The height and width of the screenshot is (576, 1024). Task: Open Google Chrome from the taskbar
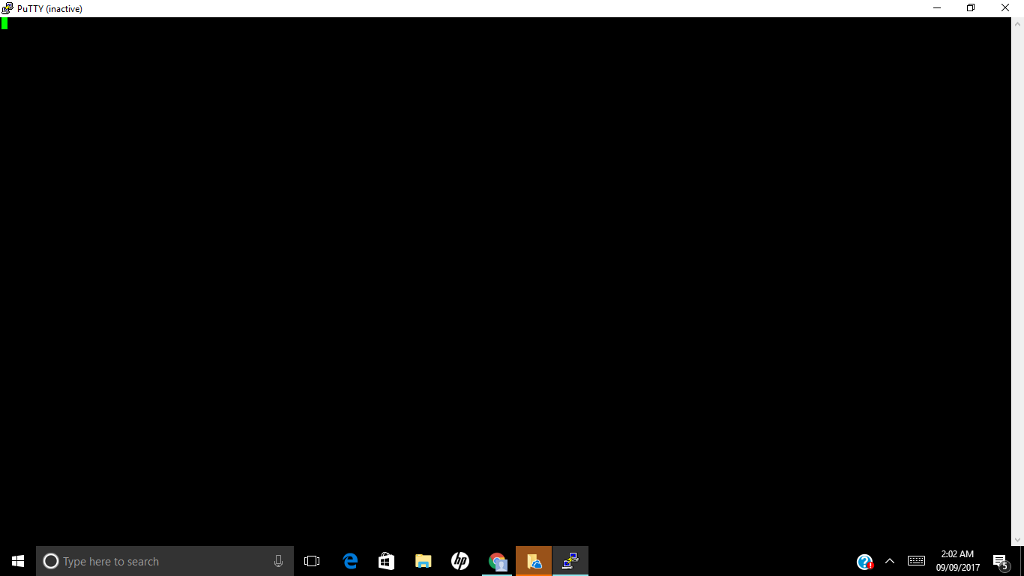[497, 561]
